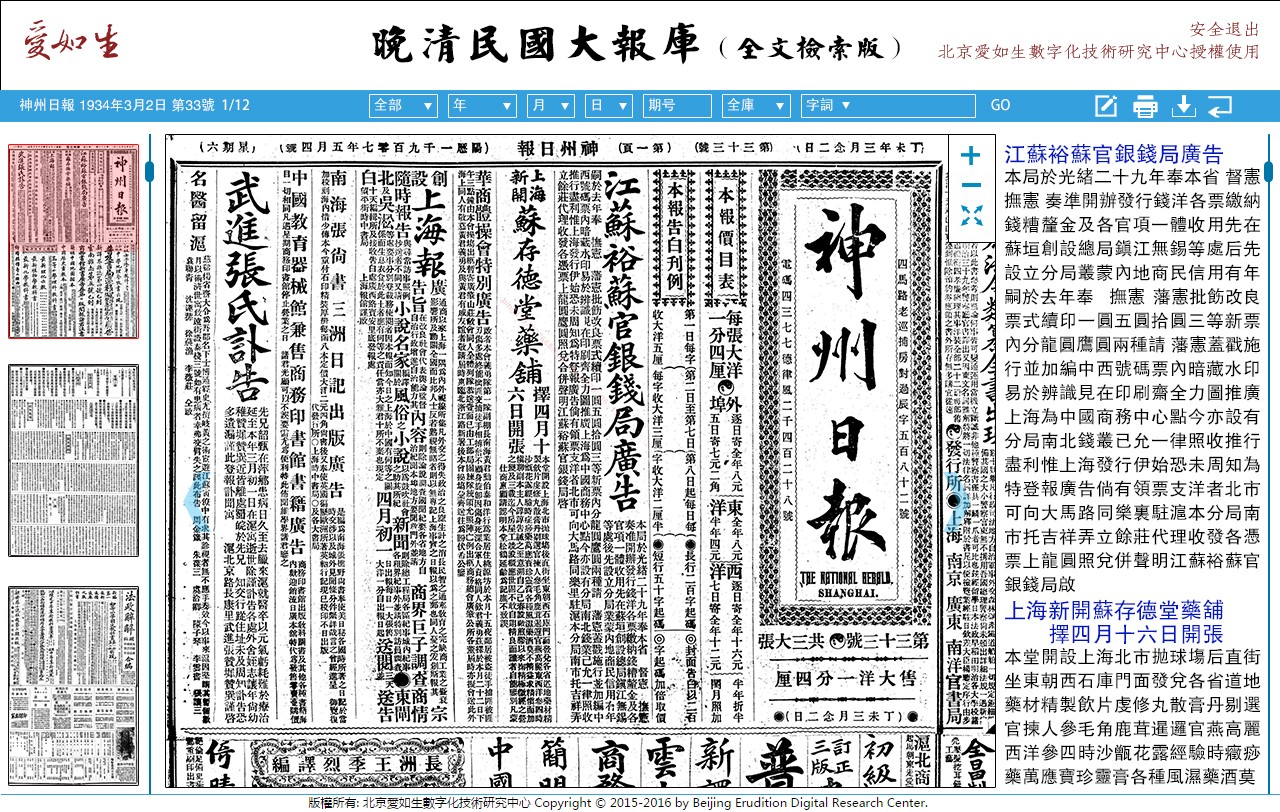Open the 全部 dropdown
Viewport: 1280px width, 812px height.
point(403,105)
